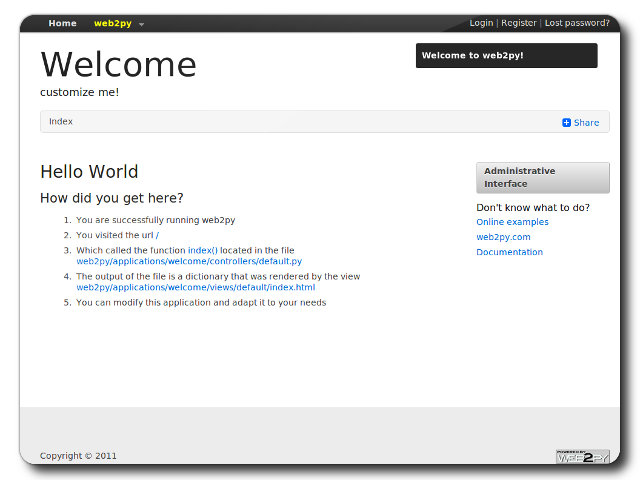Open the views/default/index.html file link
The image size is (640, 480).
[195, 287]
